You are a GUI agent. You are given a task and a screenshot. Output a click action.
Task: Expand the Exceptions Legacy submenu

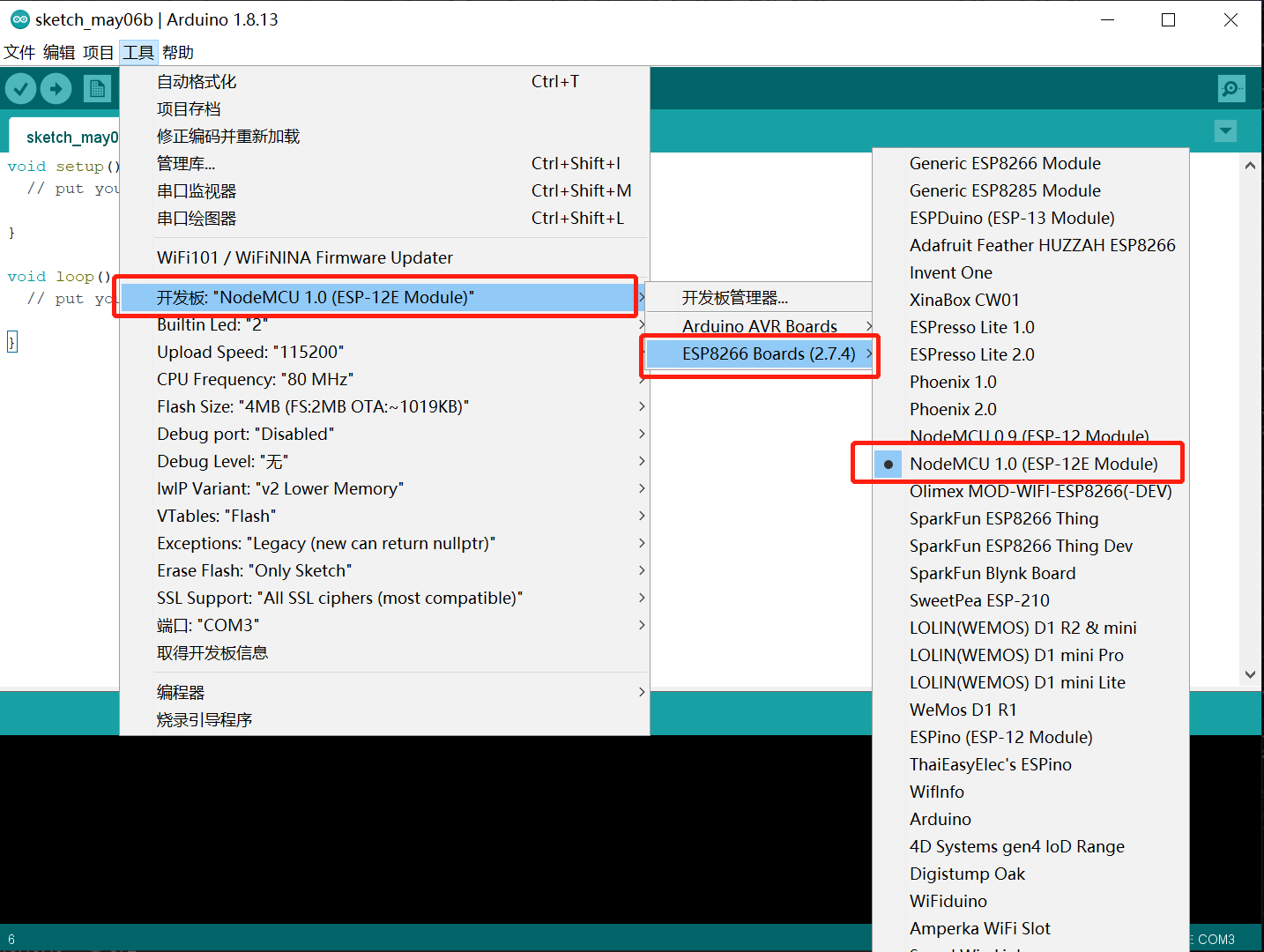pos(384,544)
